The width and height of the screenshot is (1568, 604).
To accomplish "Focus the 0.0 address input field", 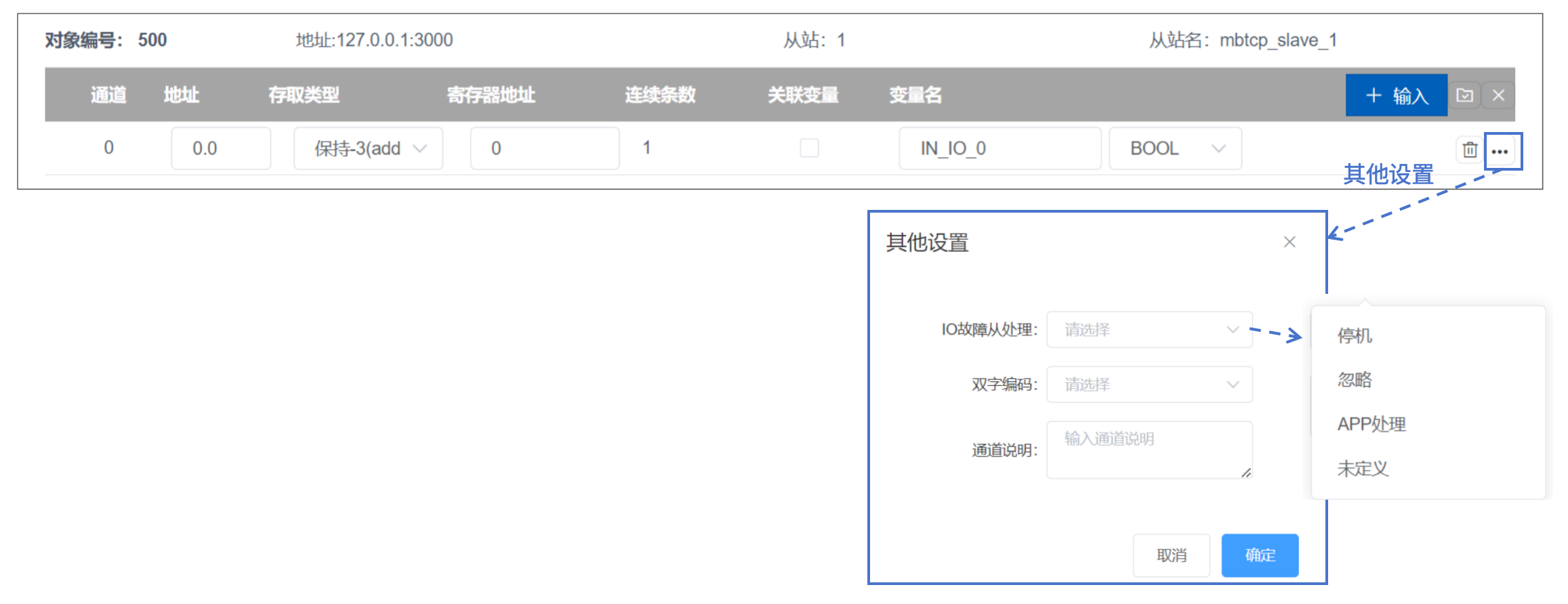I will point(221,148).
